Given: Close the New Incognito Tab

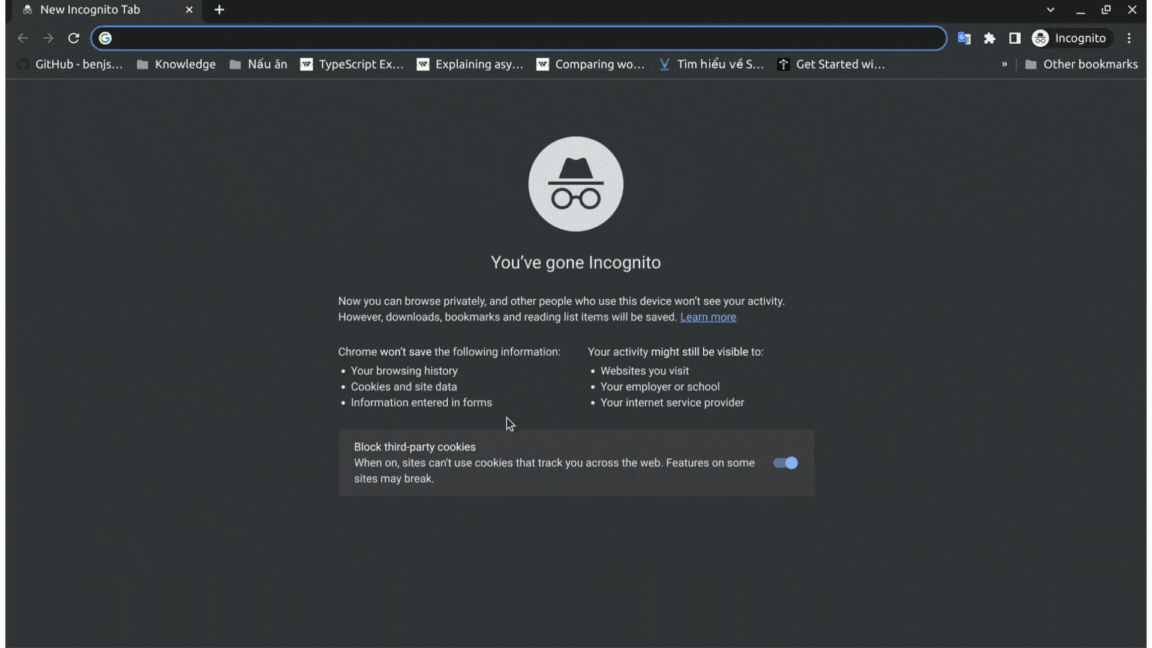Looking at the screenshot, I should click(189, 10).
